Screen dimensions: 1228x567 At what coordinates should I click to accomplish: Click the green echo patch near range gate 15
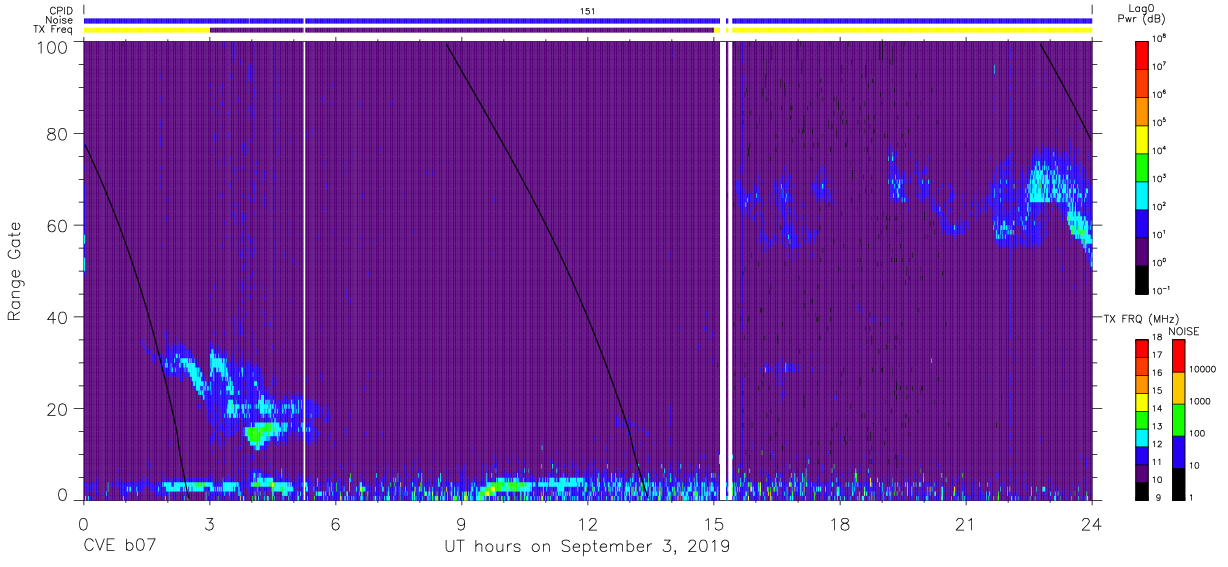[263, 433]
